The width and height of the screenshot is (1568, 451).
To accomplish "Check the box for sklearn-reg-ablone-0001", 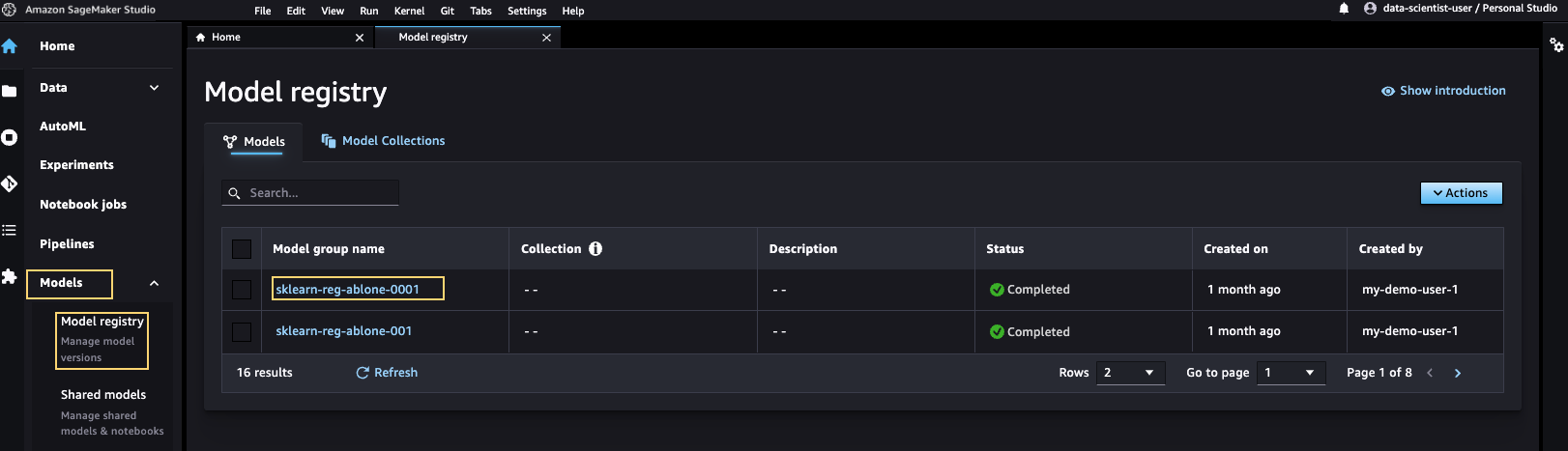I will (x=242, y=290).
